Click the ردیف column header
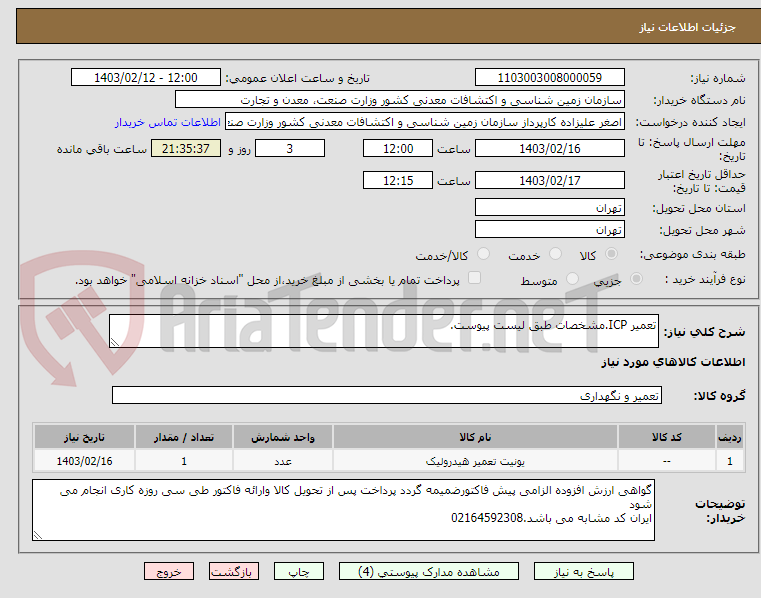The width and height of the screenshot is (761, 598). click(730, 437)
